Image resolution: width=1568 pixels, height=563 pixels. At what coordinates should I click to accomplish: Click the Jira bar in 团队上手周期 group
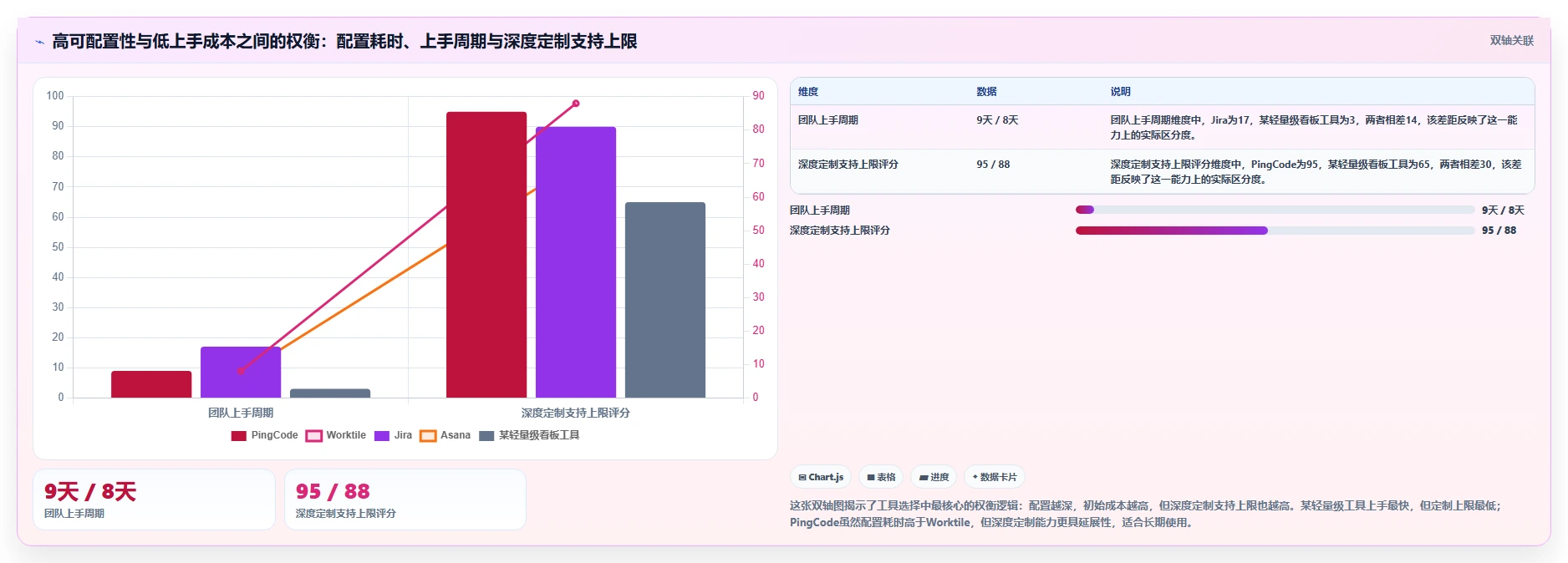coord(241,373)
